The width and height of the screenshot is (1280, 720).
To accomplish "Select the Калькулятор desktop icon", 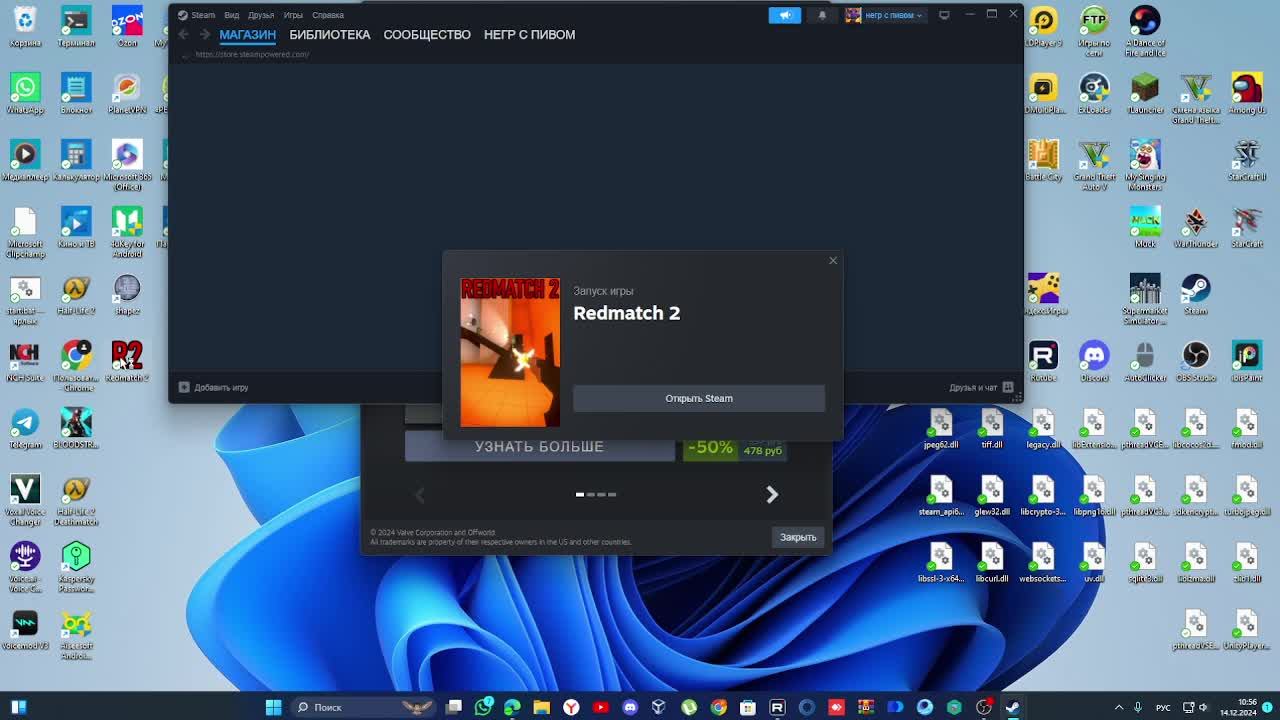I will 76,161.
